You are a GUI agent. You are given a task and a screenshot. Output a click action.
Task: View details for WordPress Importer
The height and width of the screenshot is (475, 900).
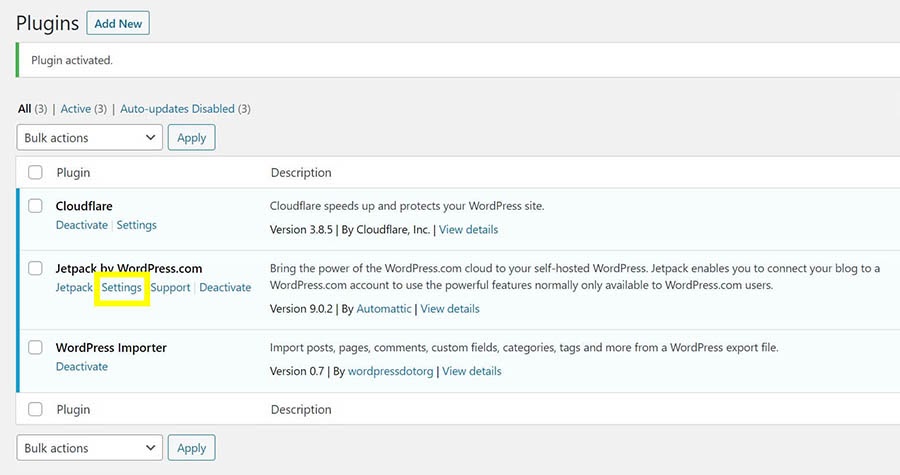(x=472, y=371)
